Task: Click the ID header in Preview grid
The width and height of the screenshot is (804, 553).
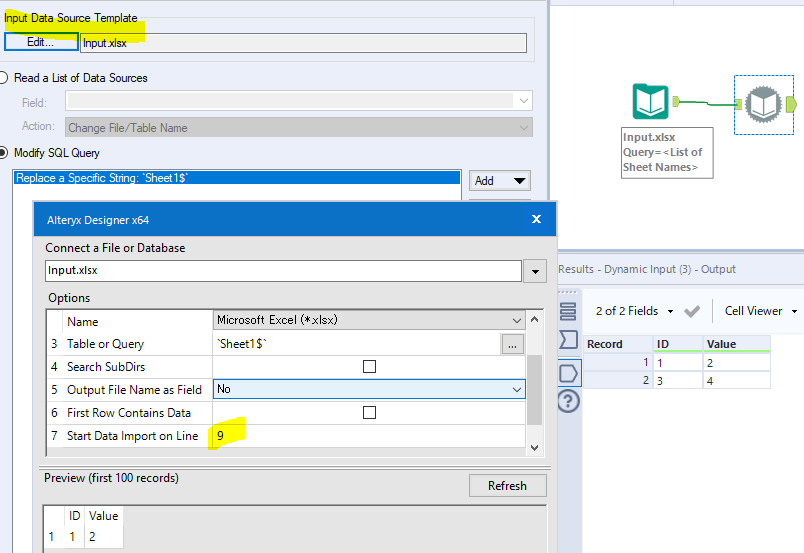Action: point(75,516)
